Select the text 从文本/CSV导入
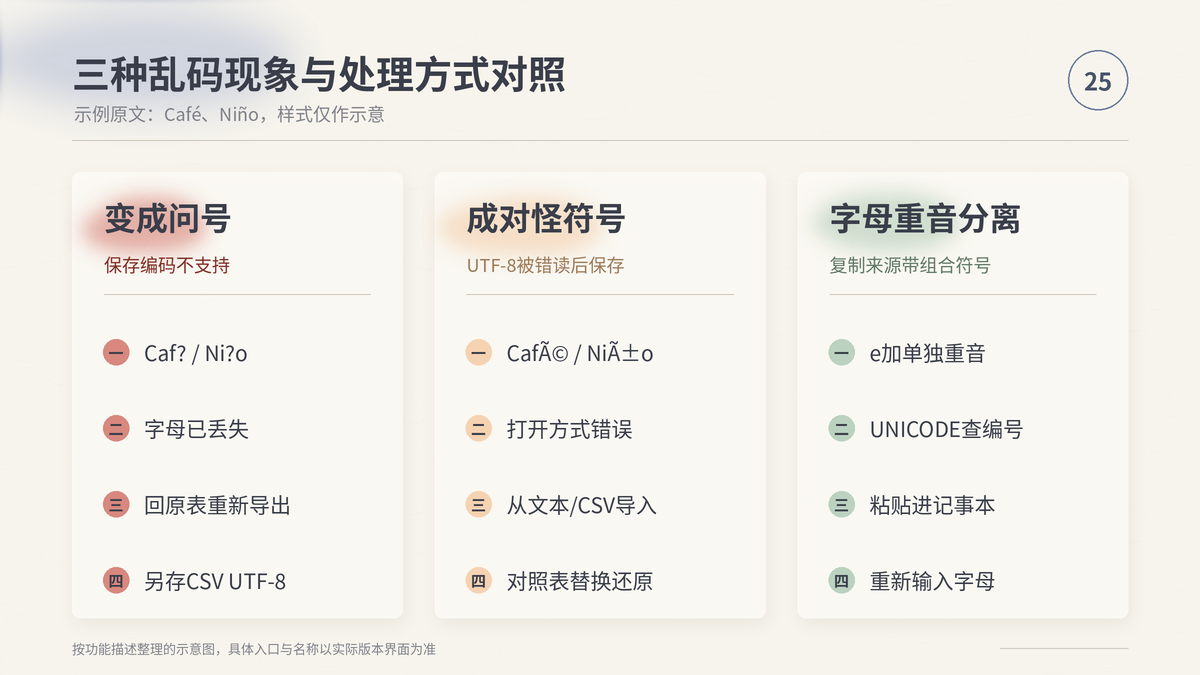Image resolution: width=1200 pixels, height=675 pixels. pyautogui.click(x=582, y=505)
